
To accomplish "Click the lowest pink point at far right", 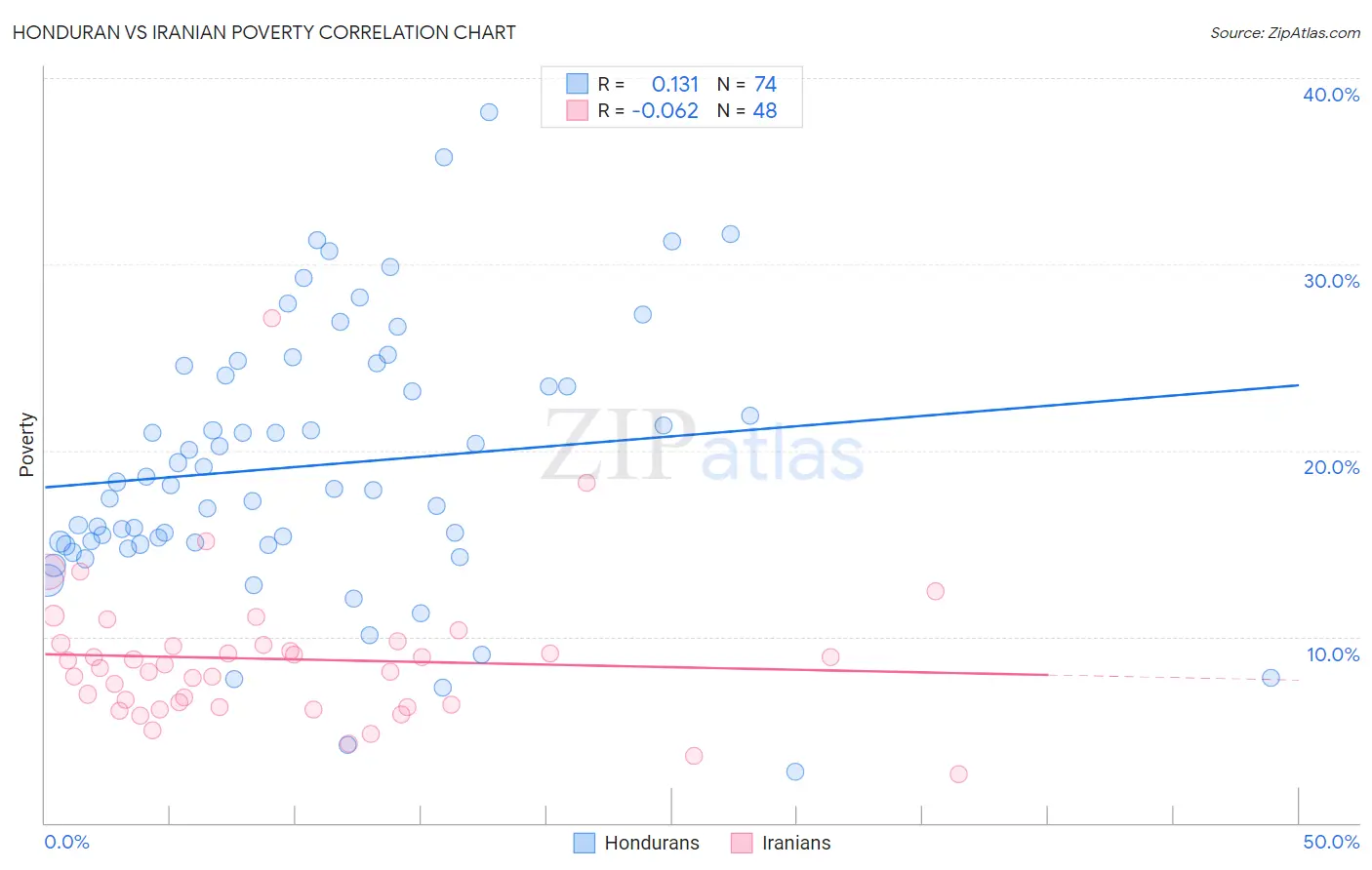I will point(958,773).
